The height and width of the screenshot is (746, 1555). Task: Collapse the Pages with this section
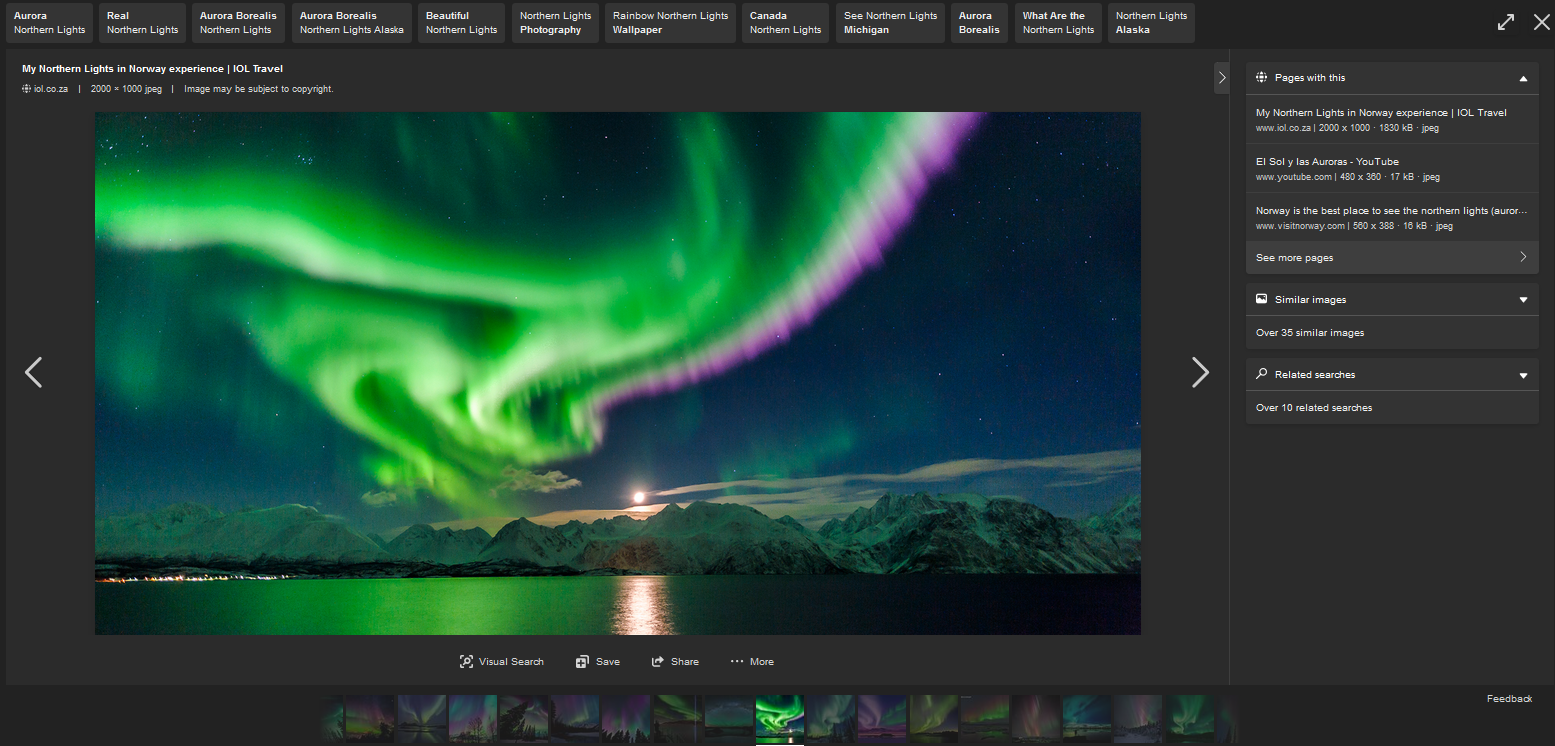(1522, 78)
